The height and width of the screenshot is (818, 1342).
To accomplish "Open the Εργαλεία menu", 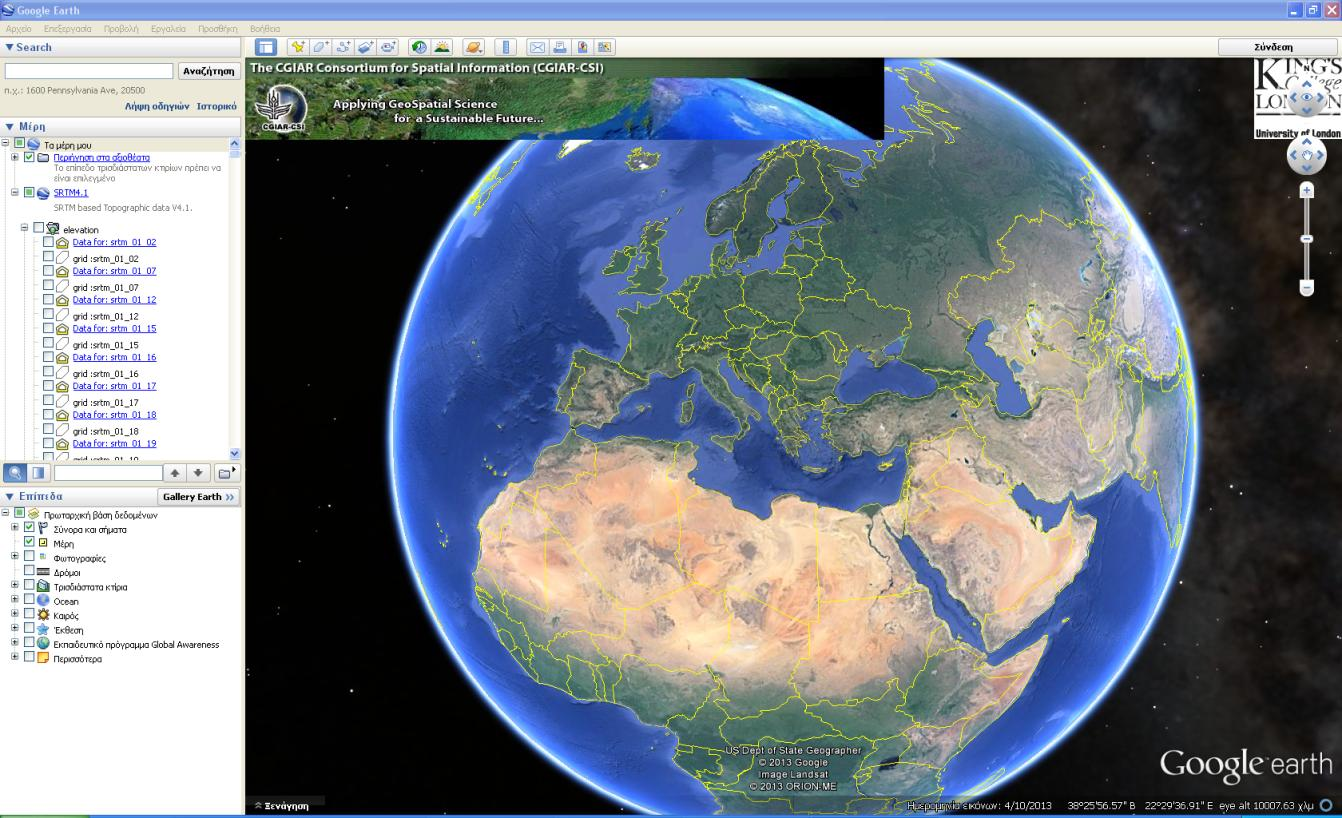I will (x=170, y=29).
